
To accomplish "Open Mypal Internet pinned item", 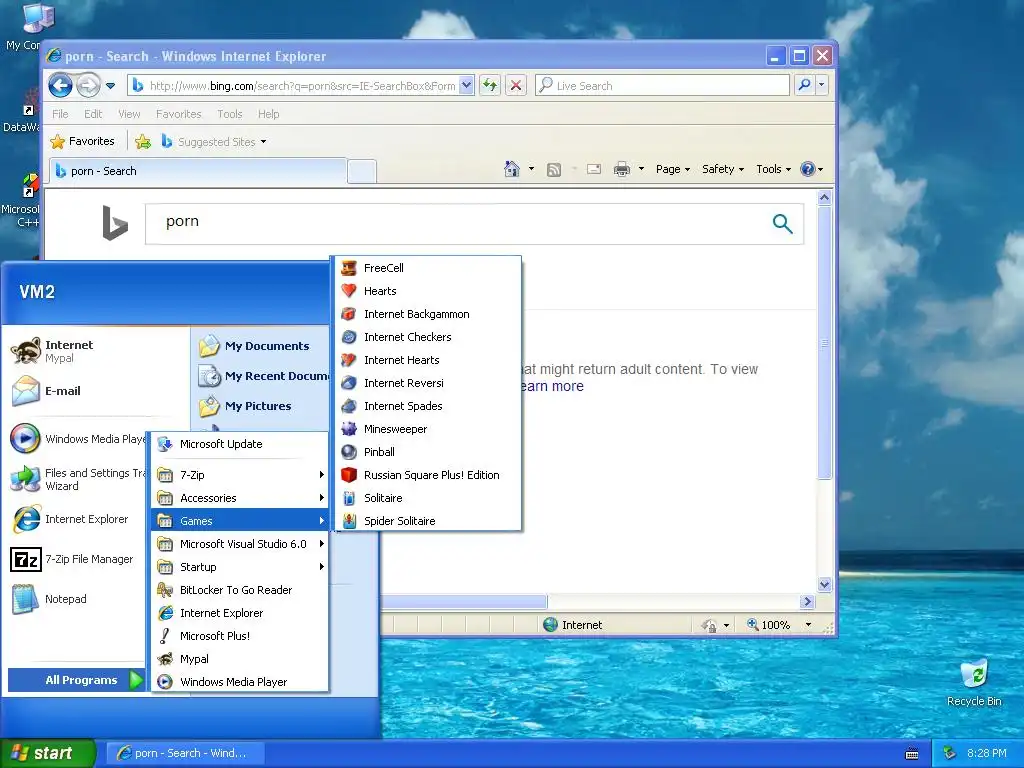I will pyautogui.click(x=96, y=351).
